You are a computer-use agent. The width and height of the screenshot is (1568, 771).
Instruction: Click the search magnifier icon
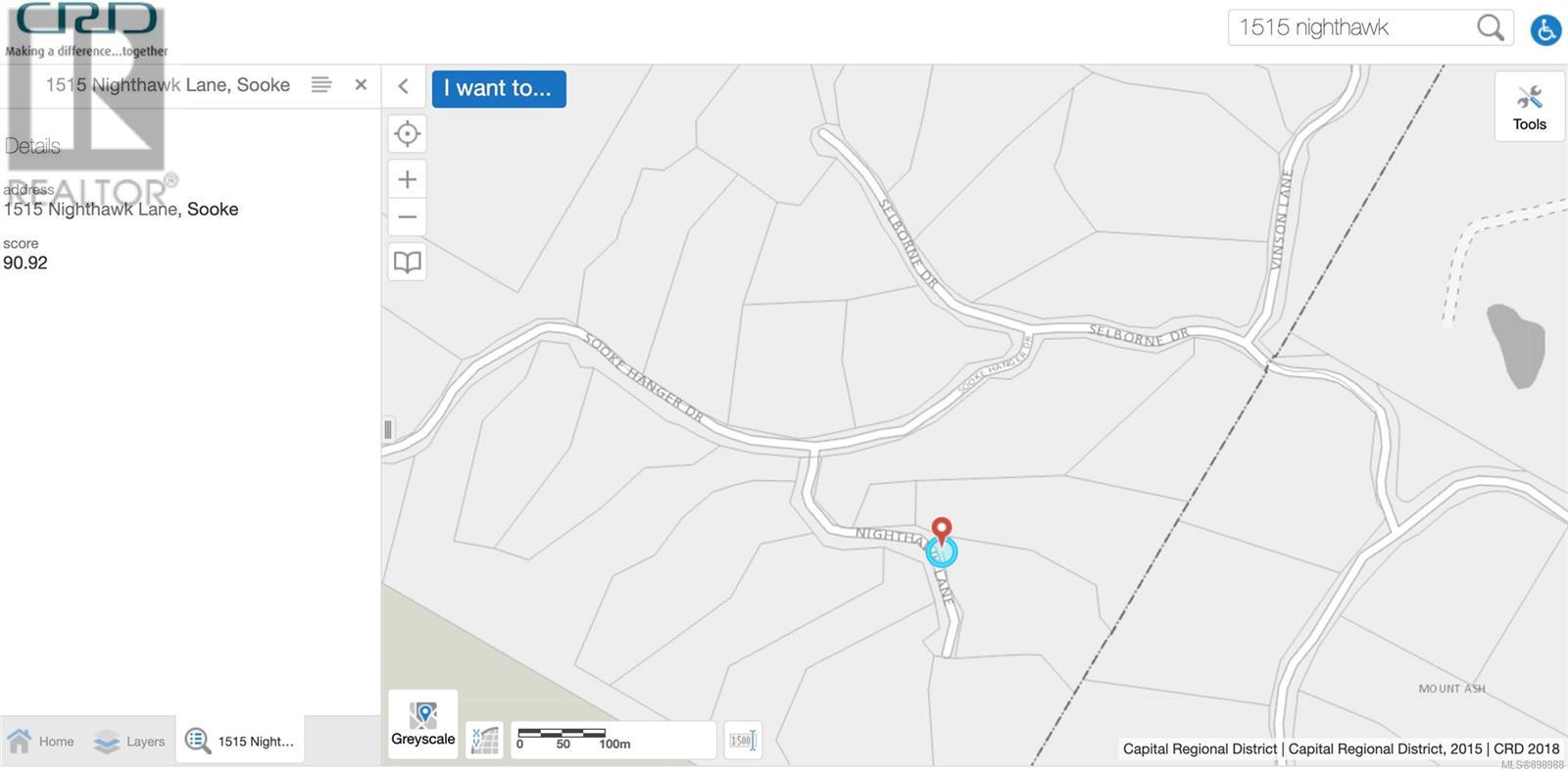point(1491,27)
